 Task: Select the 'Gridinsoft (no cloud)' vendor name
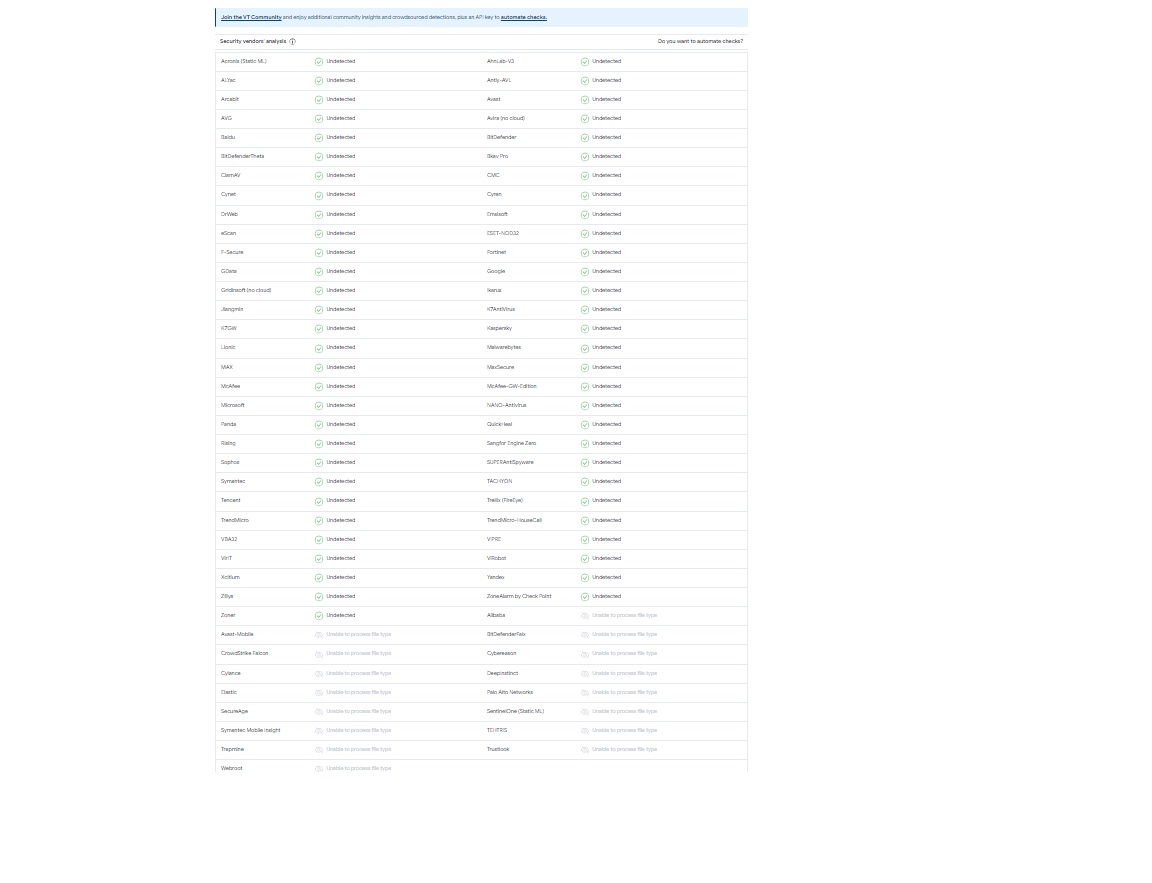(245, 291)
